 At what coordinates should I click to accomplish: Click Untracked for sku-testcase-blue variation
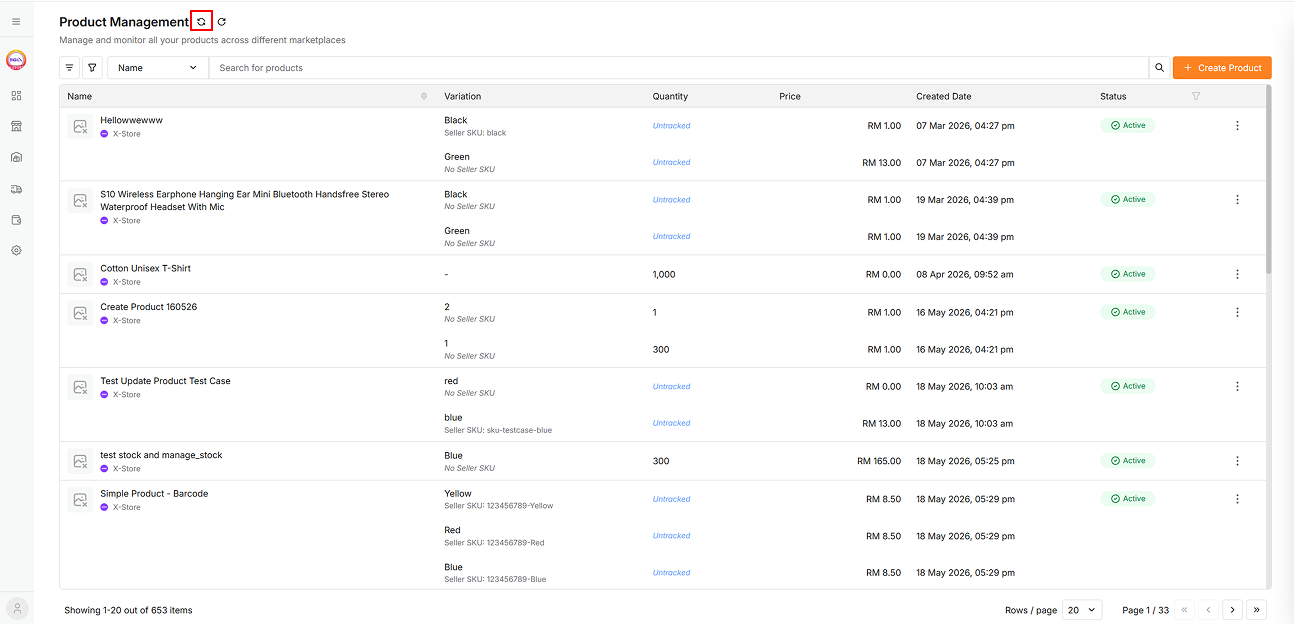tap(672, 423)
